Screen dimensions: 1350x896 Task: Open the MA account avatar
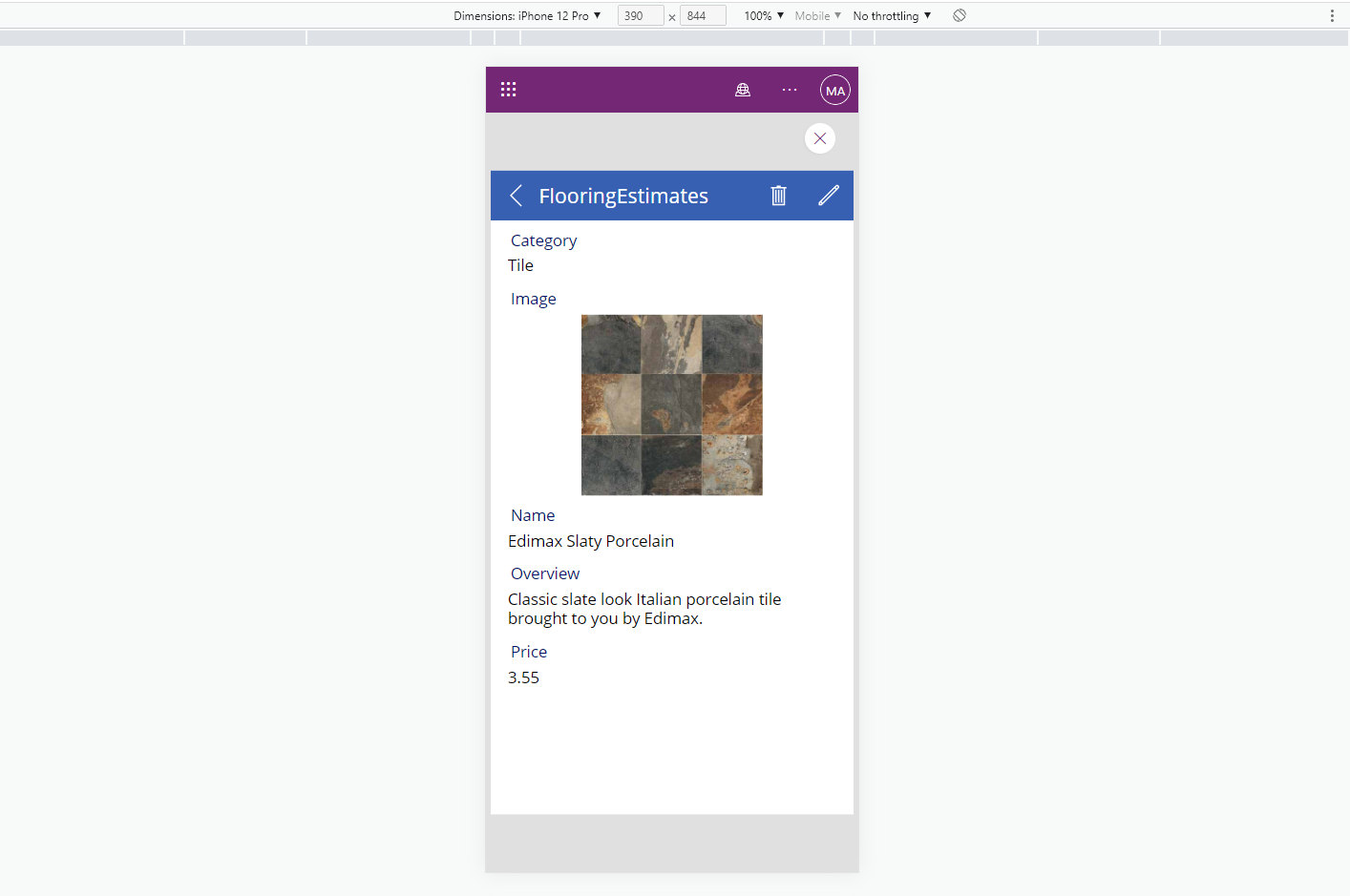[x=834, y=90]
